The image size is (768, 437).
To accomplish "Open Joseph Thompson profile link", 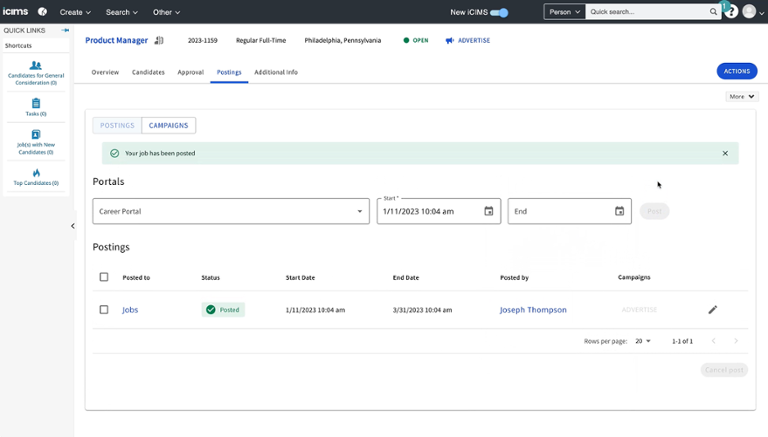I will 533,310.
